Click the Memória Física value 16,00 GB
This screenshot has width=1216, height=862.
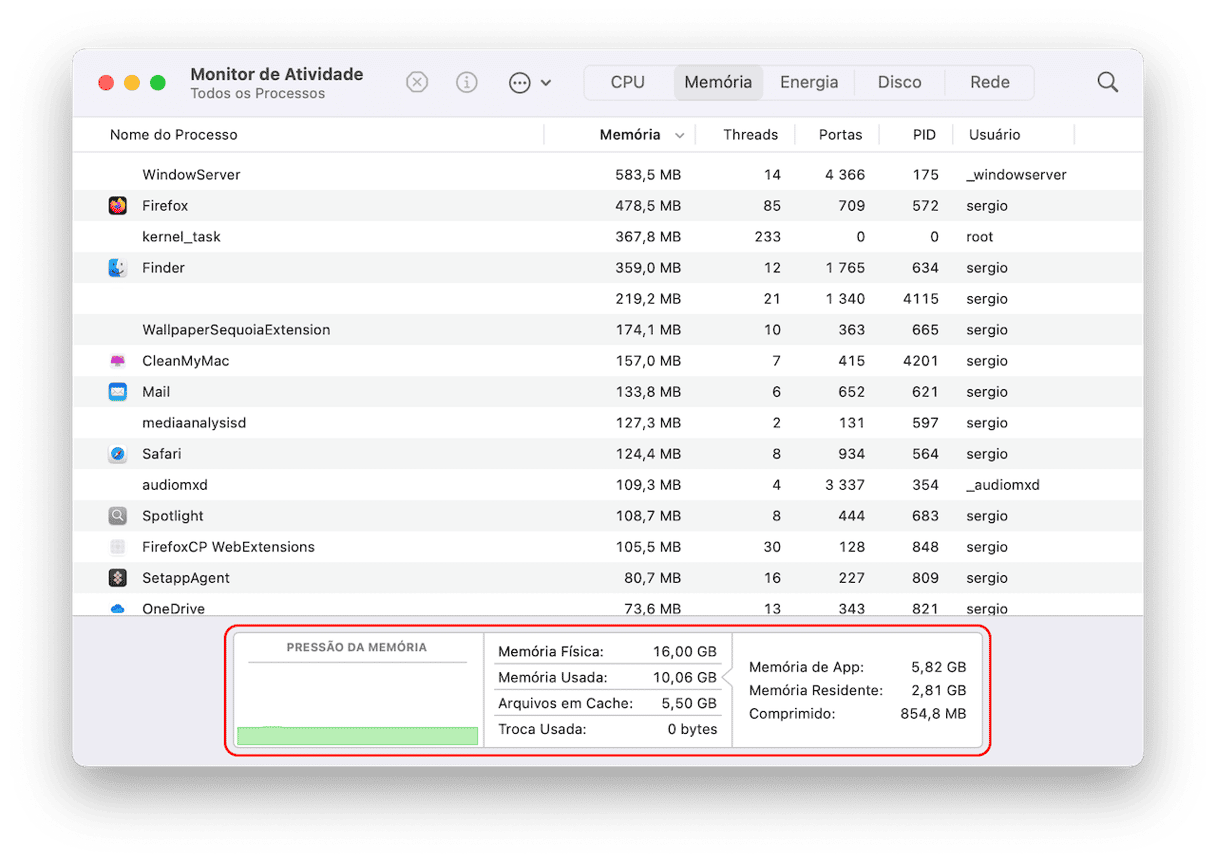click(x=685, y=652)
